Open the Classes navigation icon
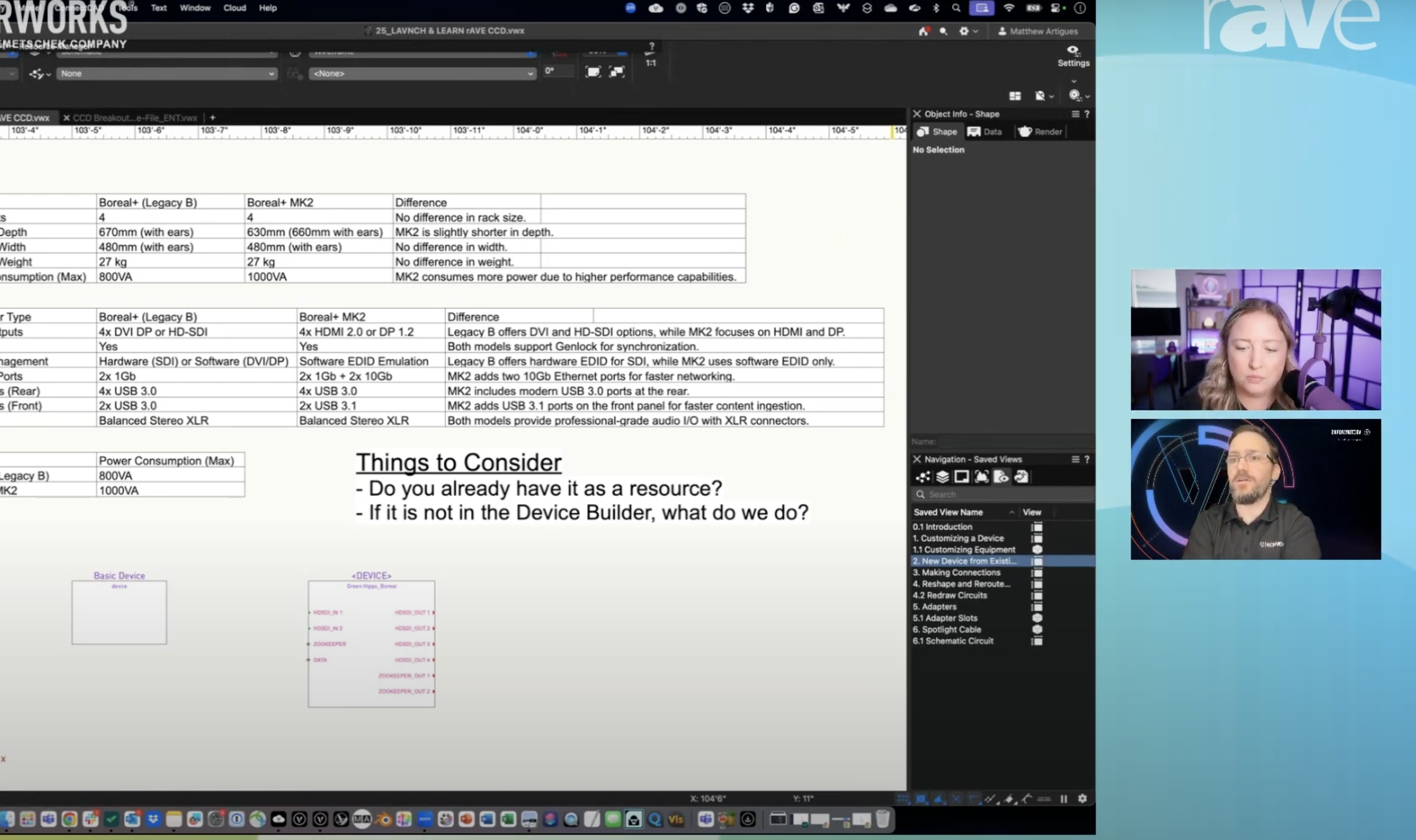1416x840 pixels. coord(923,477)
